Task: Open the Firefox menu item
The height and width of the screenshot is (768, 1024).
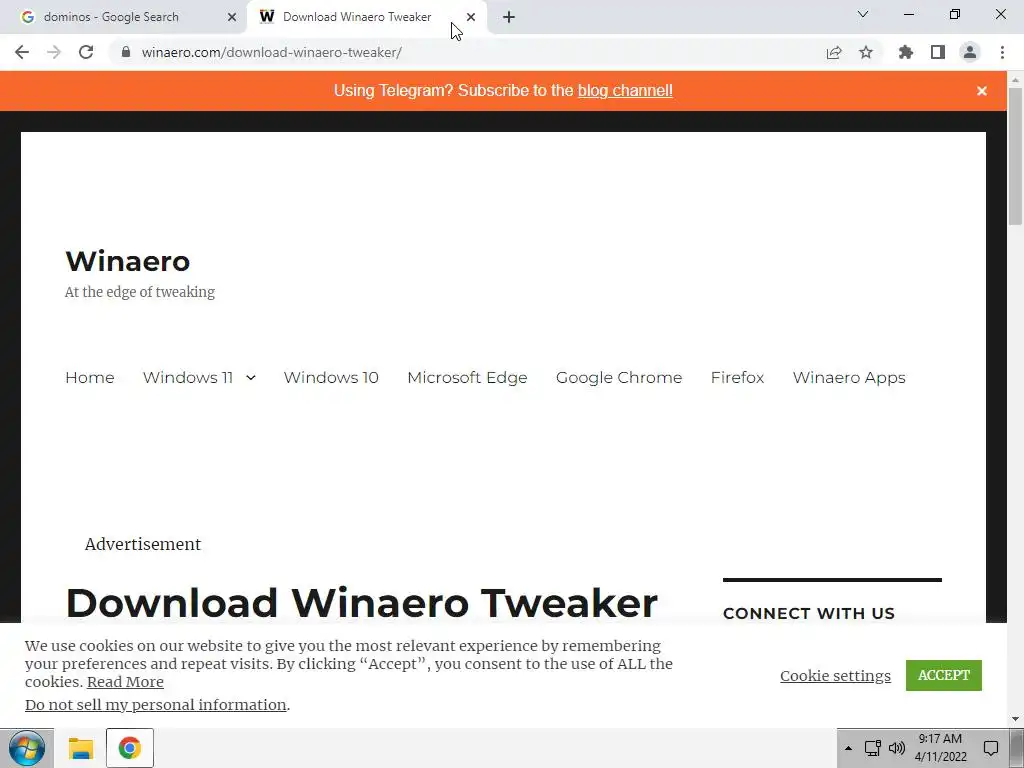Action: 737,377
